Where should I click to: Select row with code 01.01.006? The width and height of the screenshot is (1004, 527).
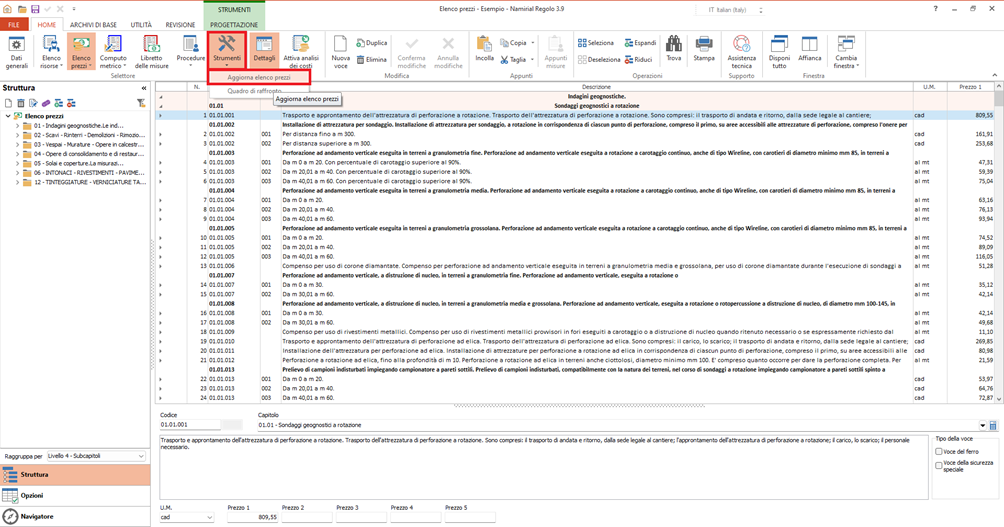575,266
